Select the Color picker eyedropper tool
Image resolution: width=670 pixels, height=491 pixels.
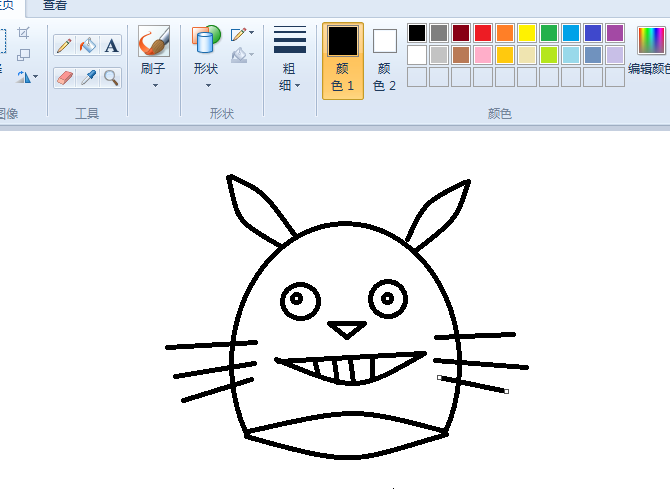coord(88,78)
